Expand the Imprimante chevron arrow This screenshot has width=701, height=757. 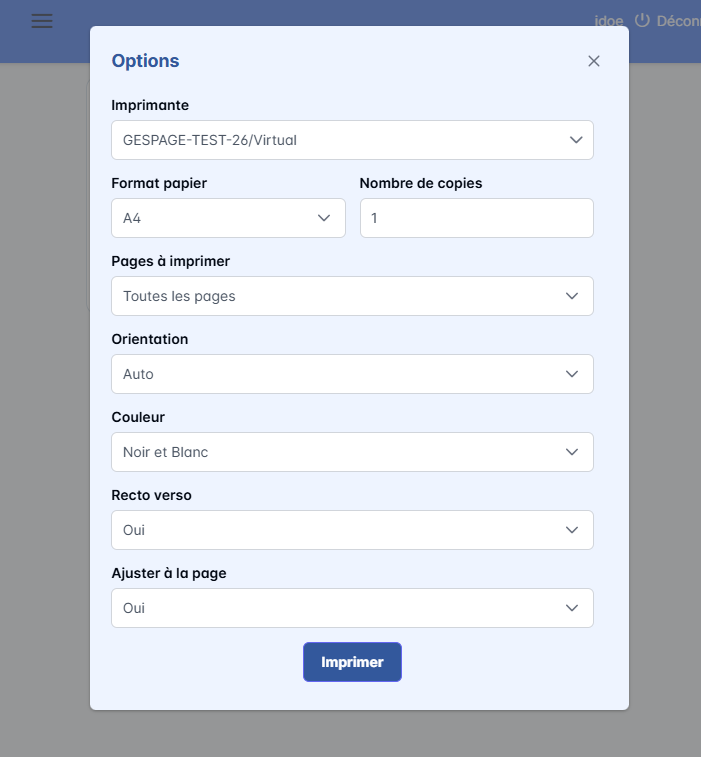(576, 140)
